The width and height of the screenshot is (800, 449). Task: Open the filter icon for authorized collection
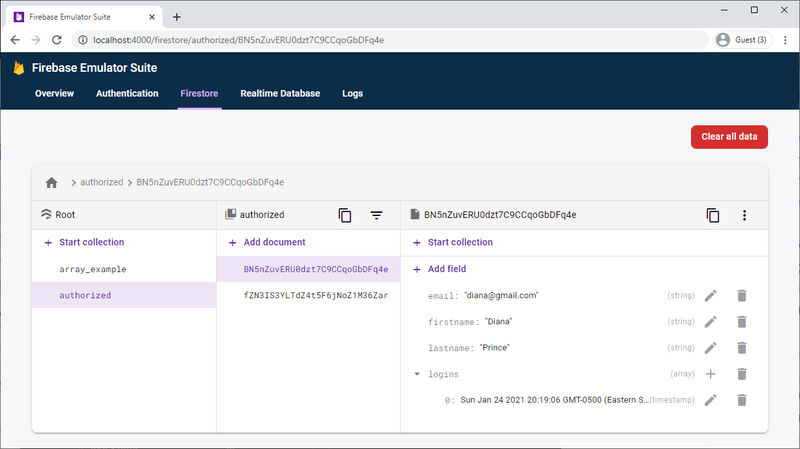click(377, 215)
